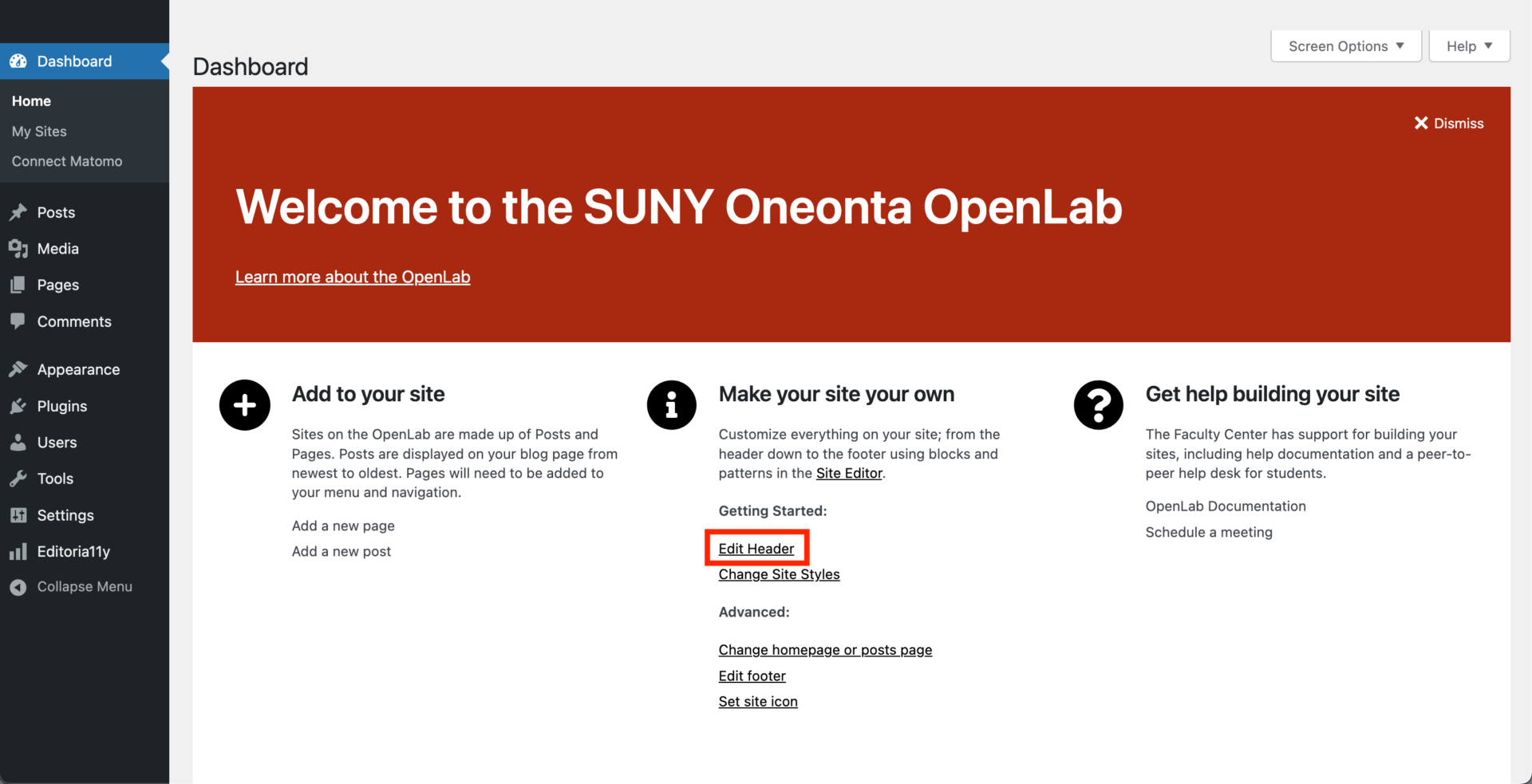The image size is (1532, 784).
Task: Click the info circle icon
Action: click(672, 405)
